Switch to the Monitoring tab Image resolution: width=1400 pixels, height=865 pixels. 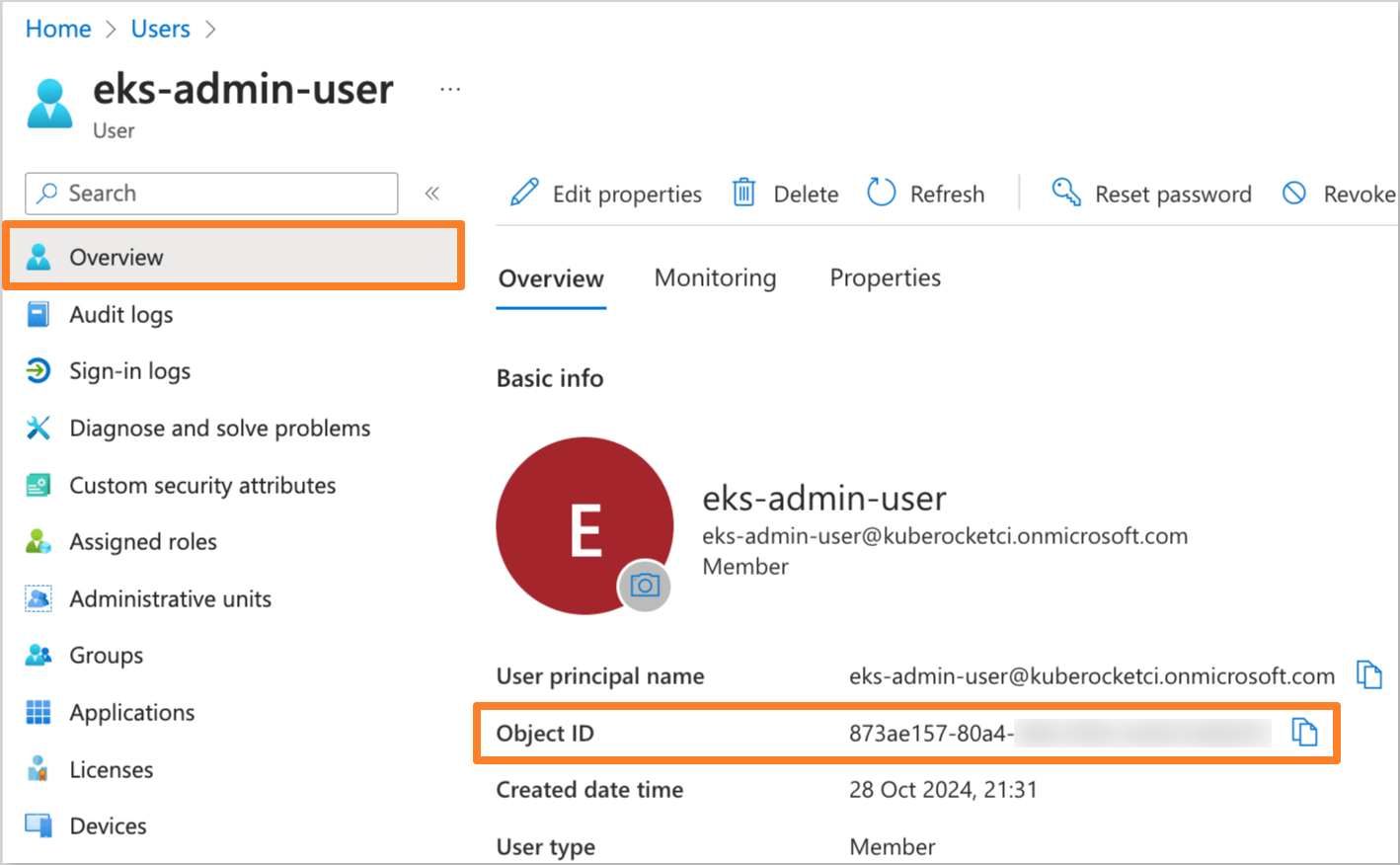[x=715, y=277]
